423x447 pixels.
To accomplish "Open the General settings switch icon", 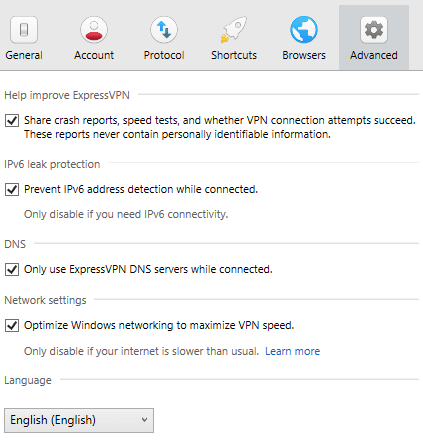I will (x=24, y=30).
